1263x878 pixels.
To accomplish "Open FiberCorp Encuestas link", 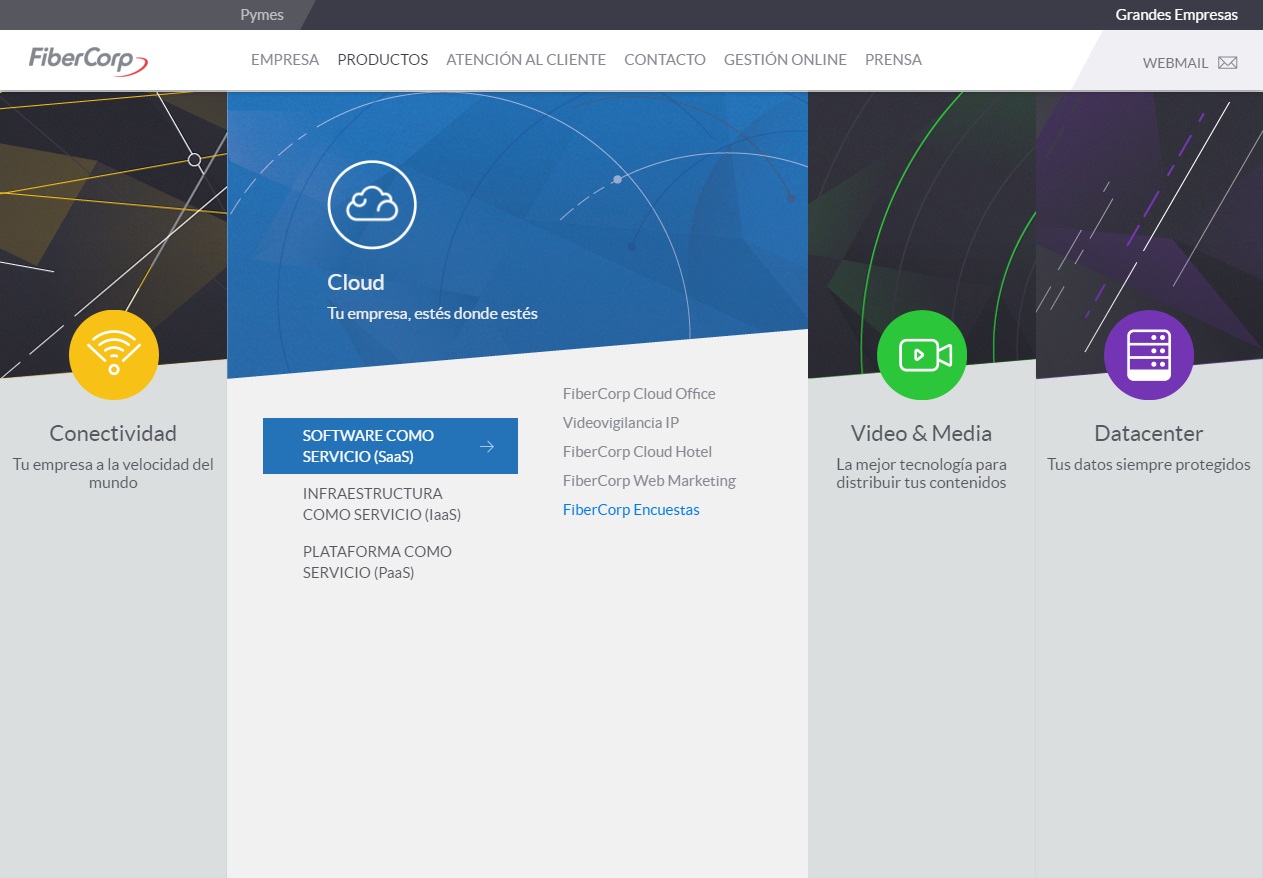I will click(631, 510).
